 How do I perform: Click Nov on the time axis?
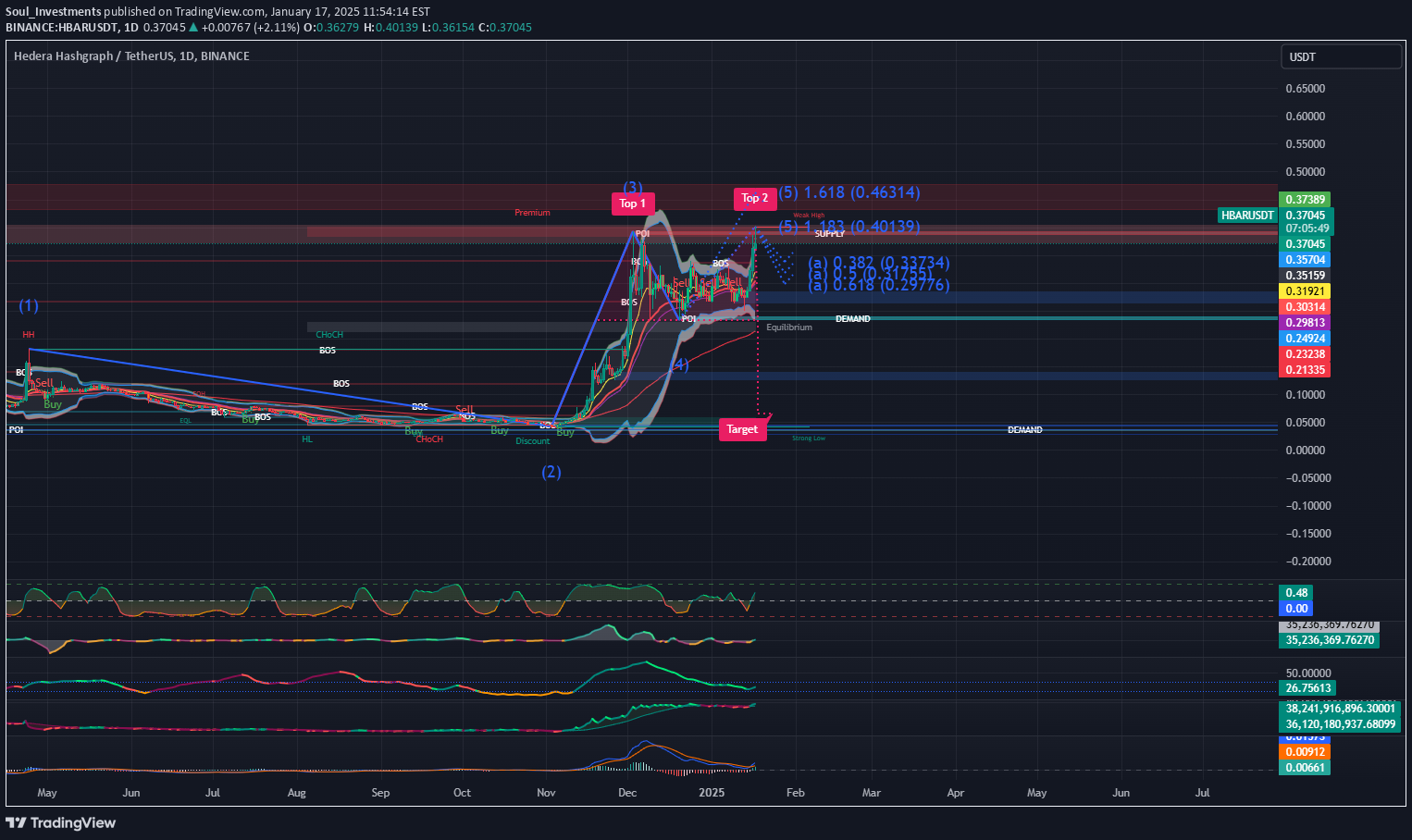(546, 793)
